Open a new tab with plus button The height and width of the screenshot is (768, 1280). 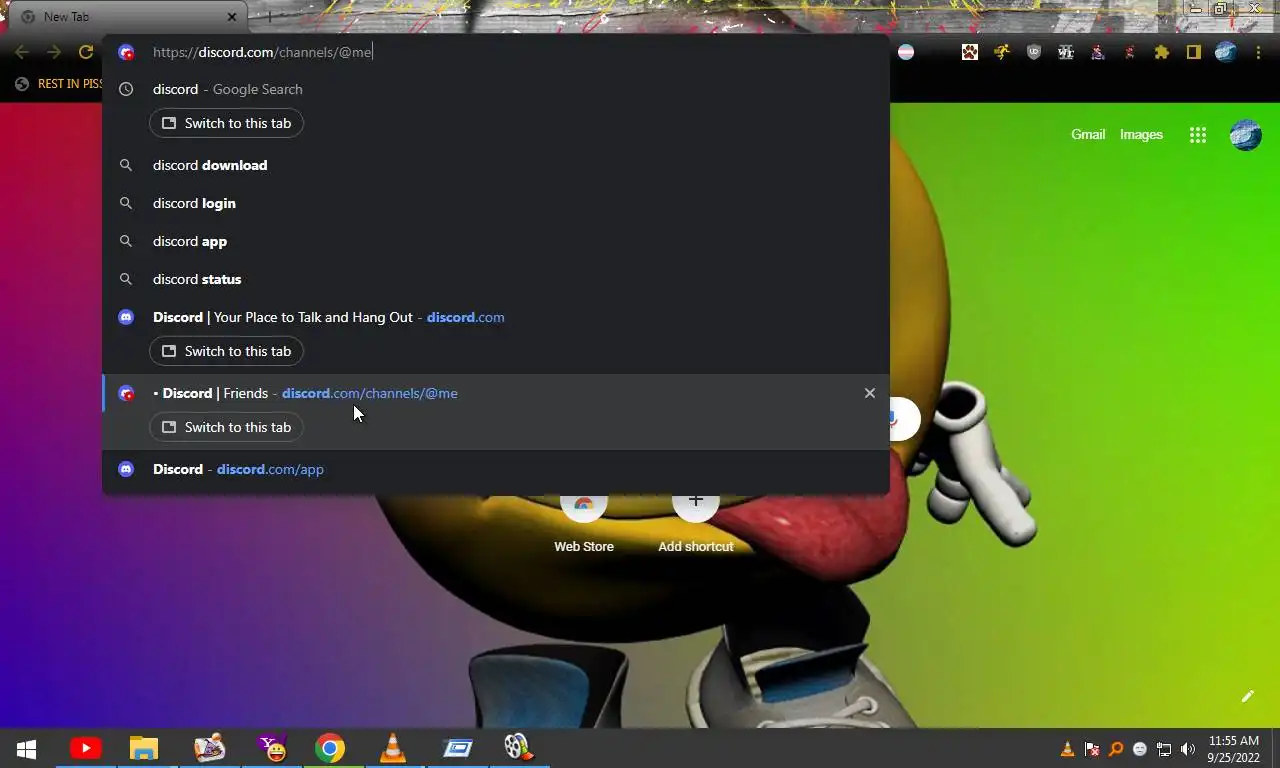click(x=269, y=17)
